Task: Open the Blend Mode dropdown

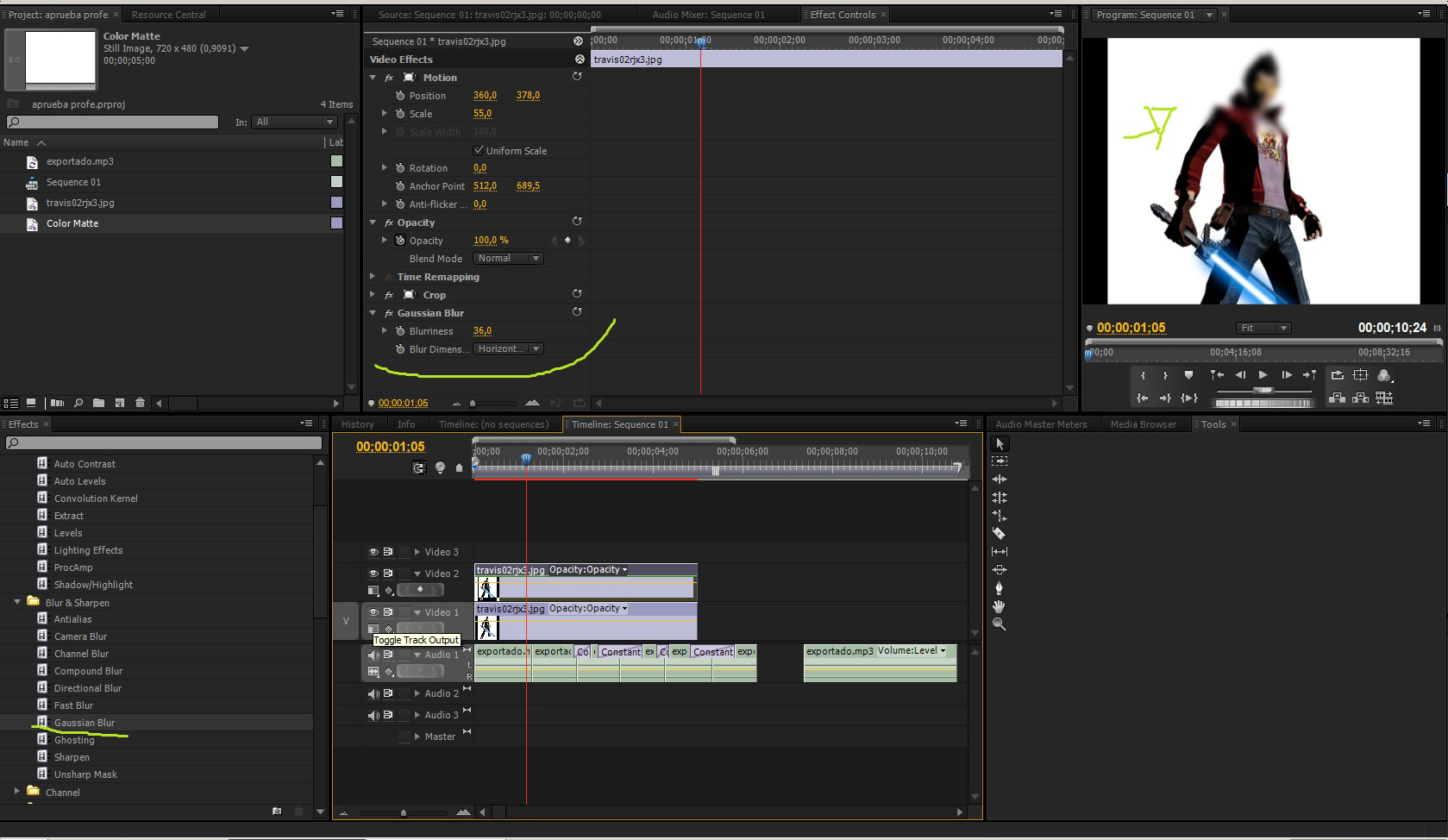Action: (508, 259)
